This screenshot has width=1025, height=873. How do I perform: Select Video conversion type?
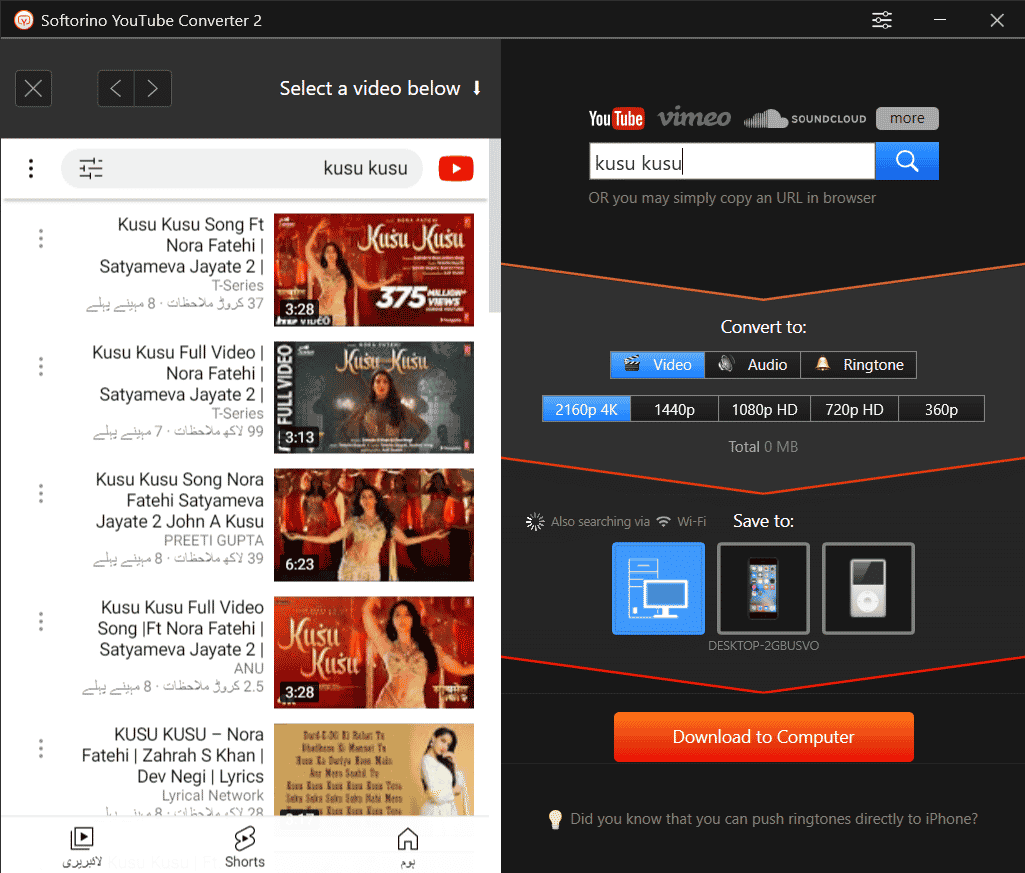[x=658, y=365]
